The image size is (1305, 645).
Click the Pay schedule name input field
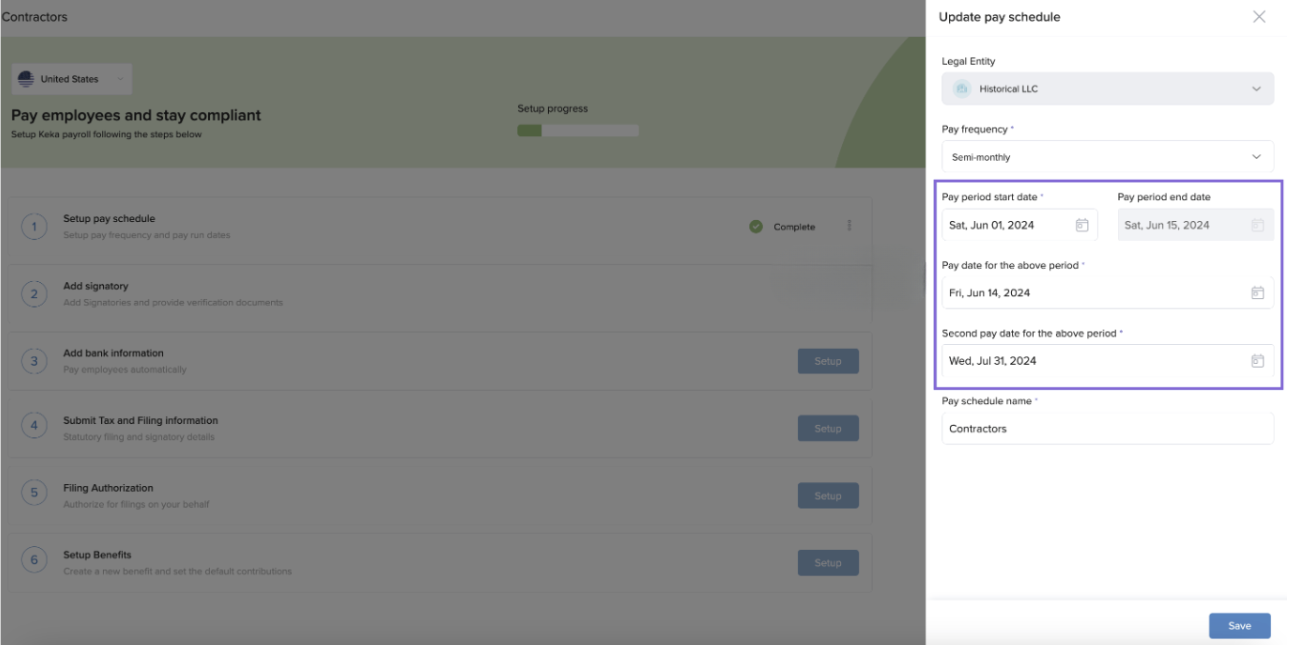pyautogui.click(x=1107, y=429)
